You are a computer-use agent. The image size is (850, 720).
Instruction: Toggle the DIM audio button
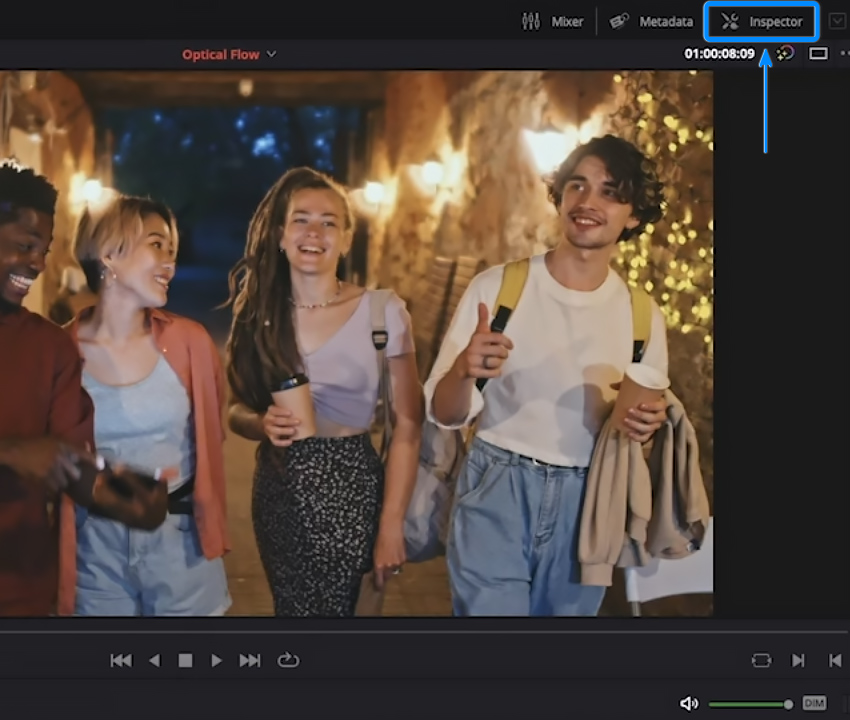814,703
